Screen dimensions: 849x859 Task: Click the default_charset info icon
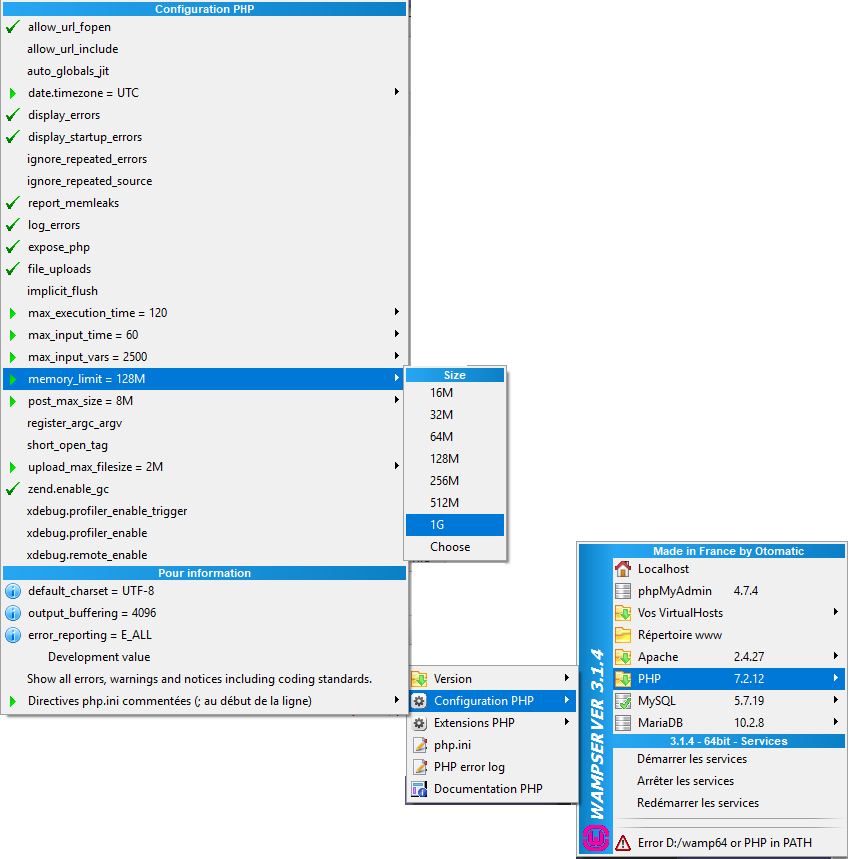pos(13,591)
